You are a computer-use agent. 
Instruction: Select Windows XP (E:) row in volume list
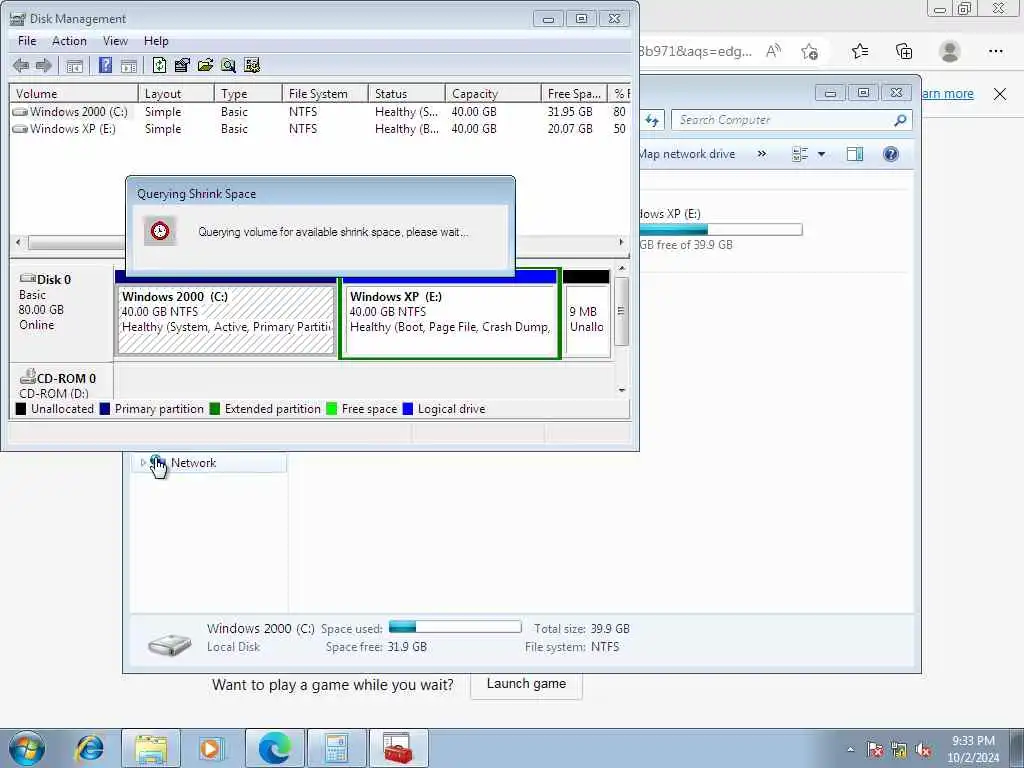pos(320,129)
